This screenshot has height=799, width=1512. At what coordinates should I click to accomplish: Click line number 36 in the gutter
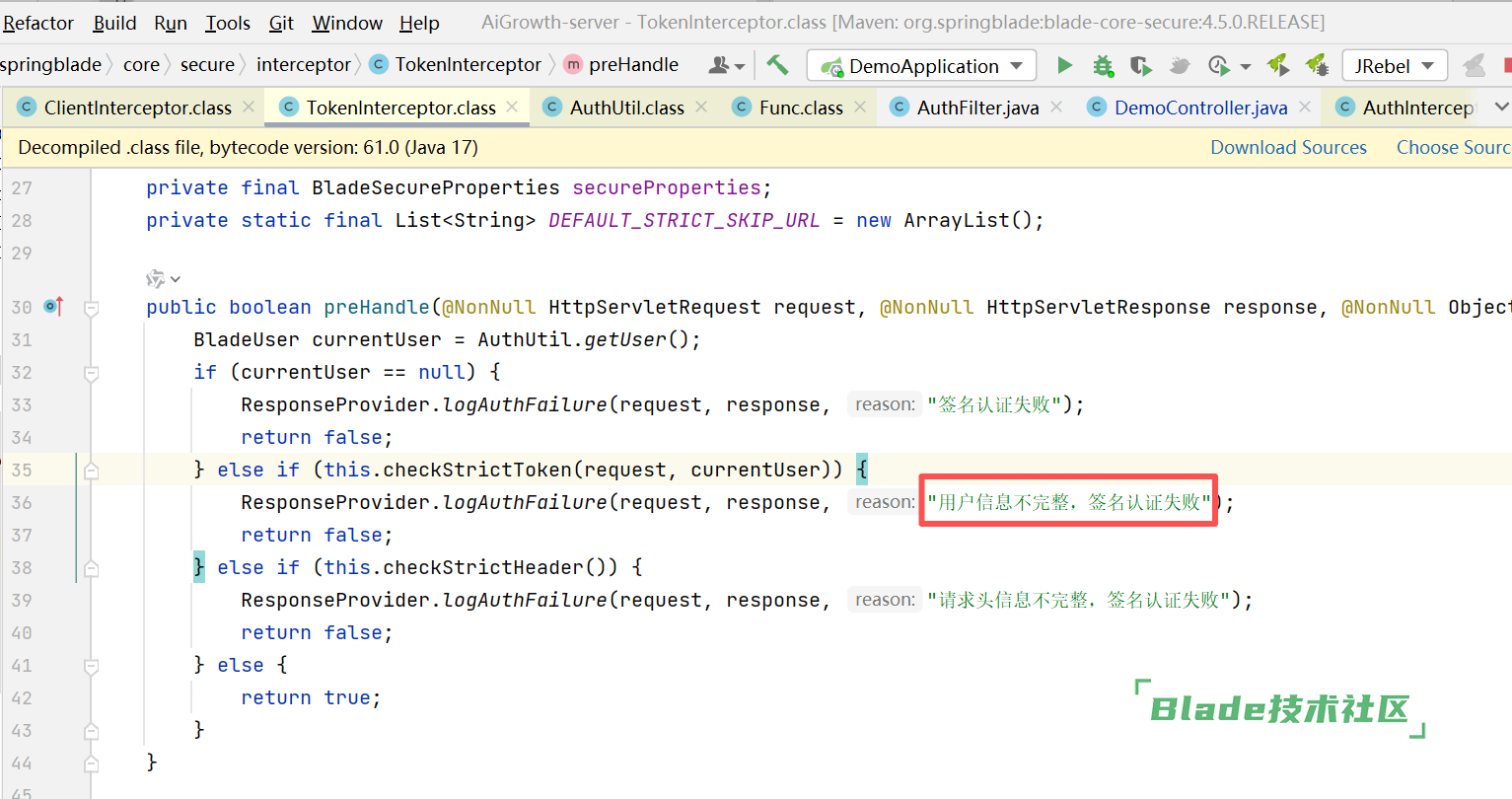click(22, 502)
